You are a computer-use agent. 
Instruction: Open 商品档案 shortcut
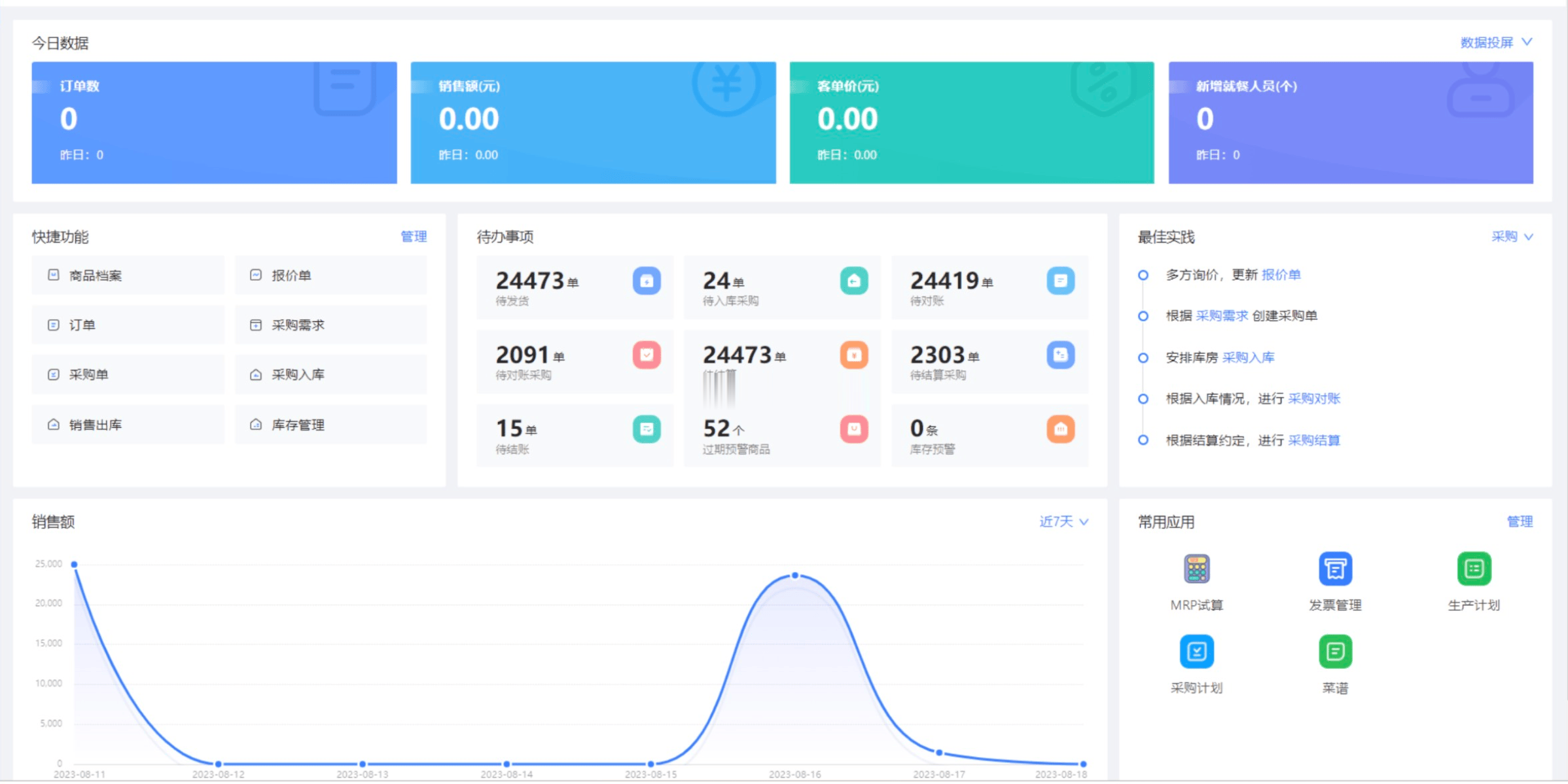[128, 276]
